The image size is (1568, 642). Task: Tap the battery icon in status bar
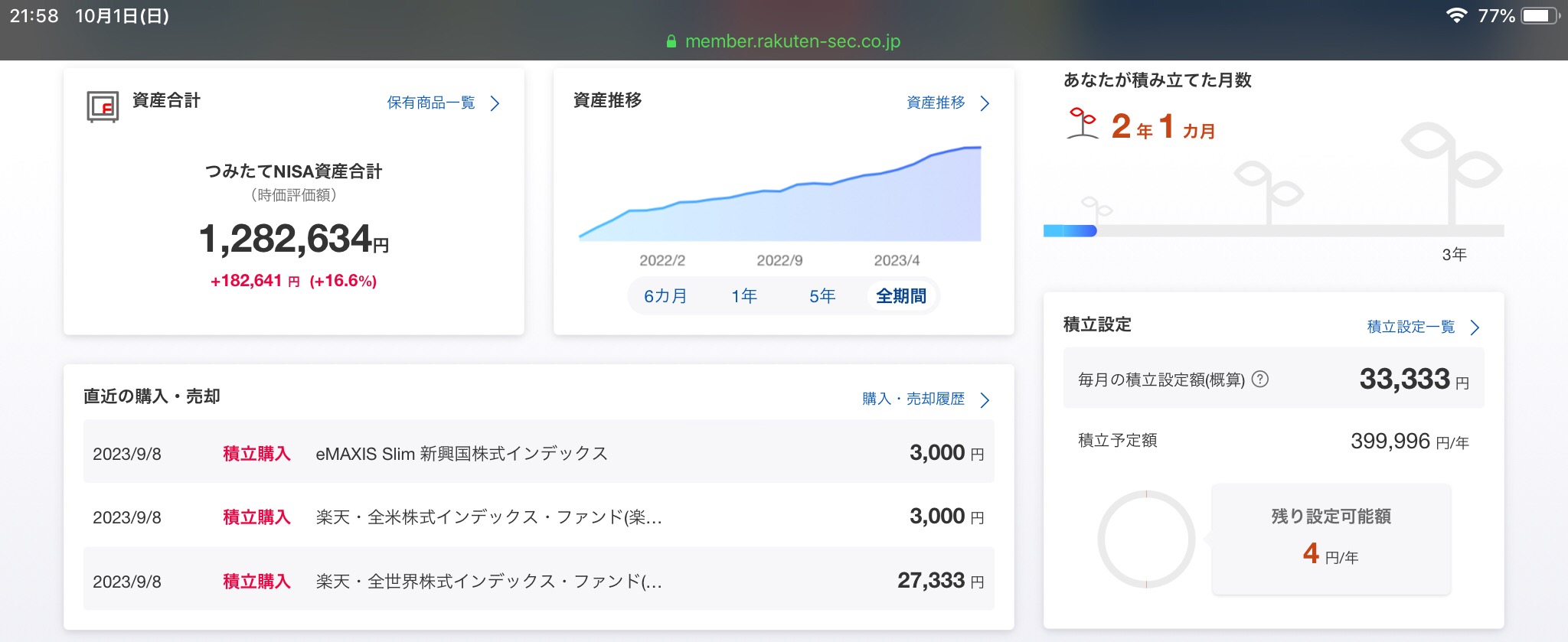[1538, 16]
